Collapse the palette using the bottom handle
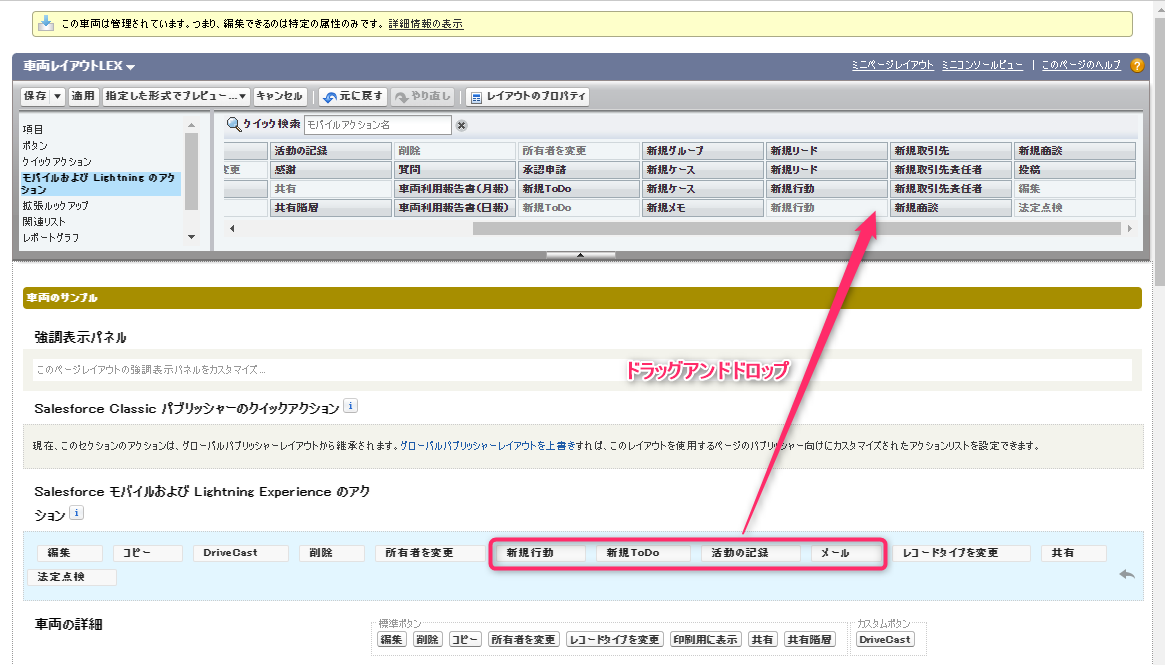This screenshot has width=1165, height=665. tap(580, 255)
